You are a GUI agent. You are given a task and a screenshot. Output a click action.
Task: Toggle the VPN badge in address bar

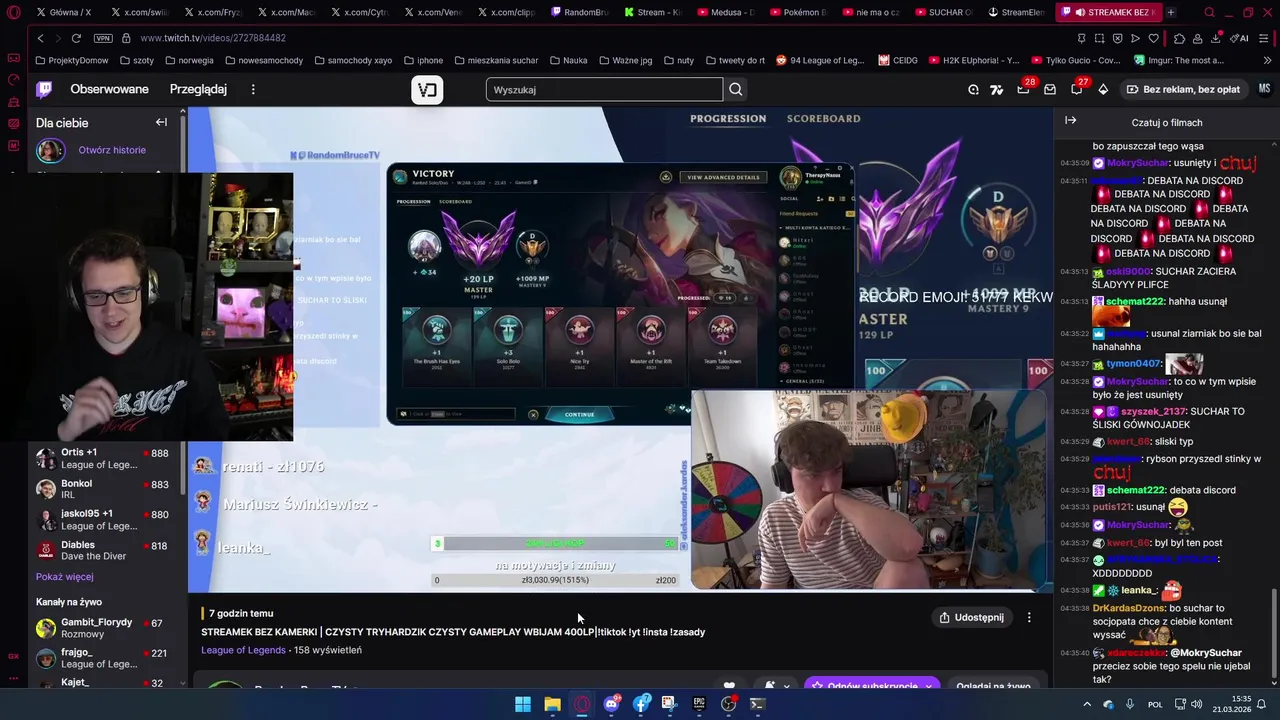pyautogui.click(x=103, y=38)
